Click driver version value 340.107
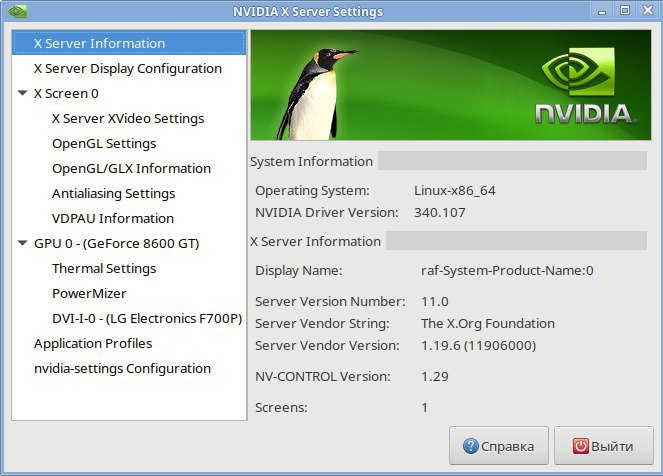 [440, 212]
